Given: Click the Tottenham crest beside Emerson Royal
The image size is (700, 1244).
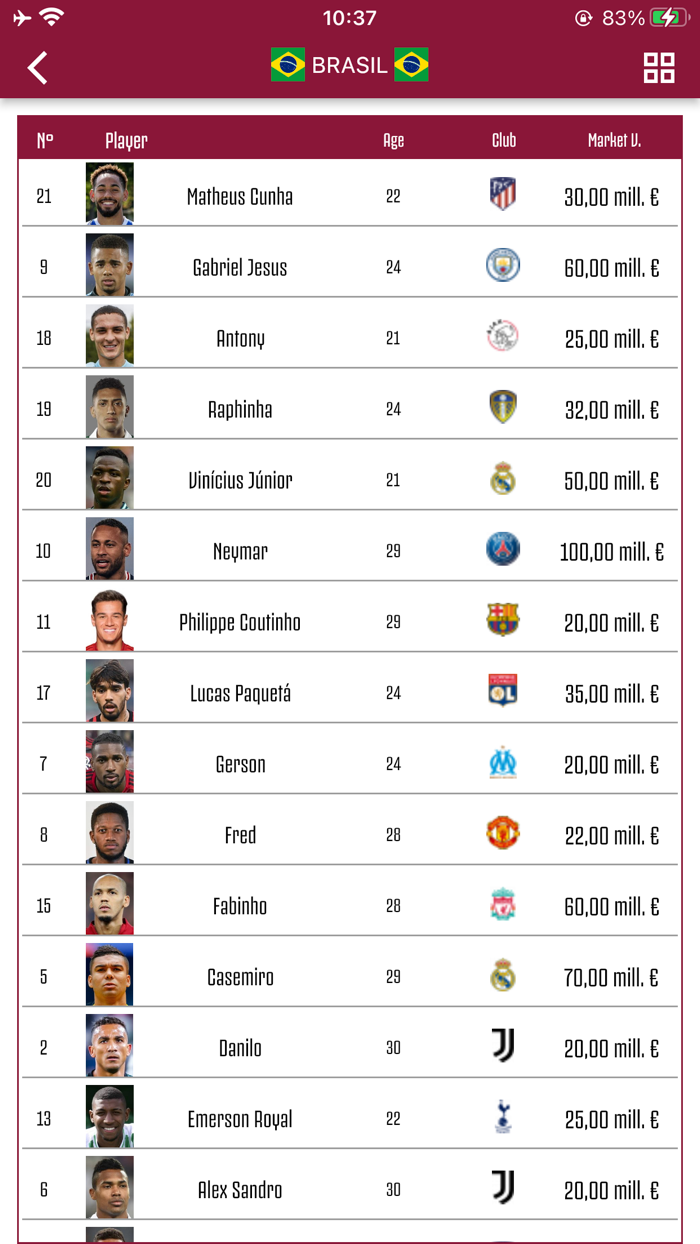Looking at the screenshot, I should pyautogui.click(x=502, y=1117).
